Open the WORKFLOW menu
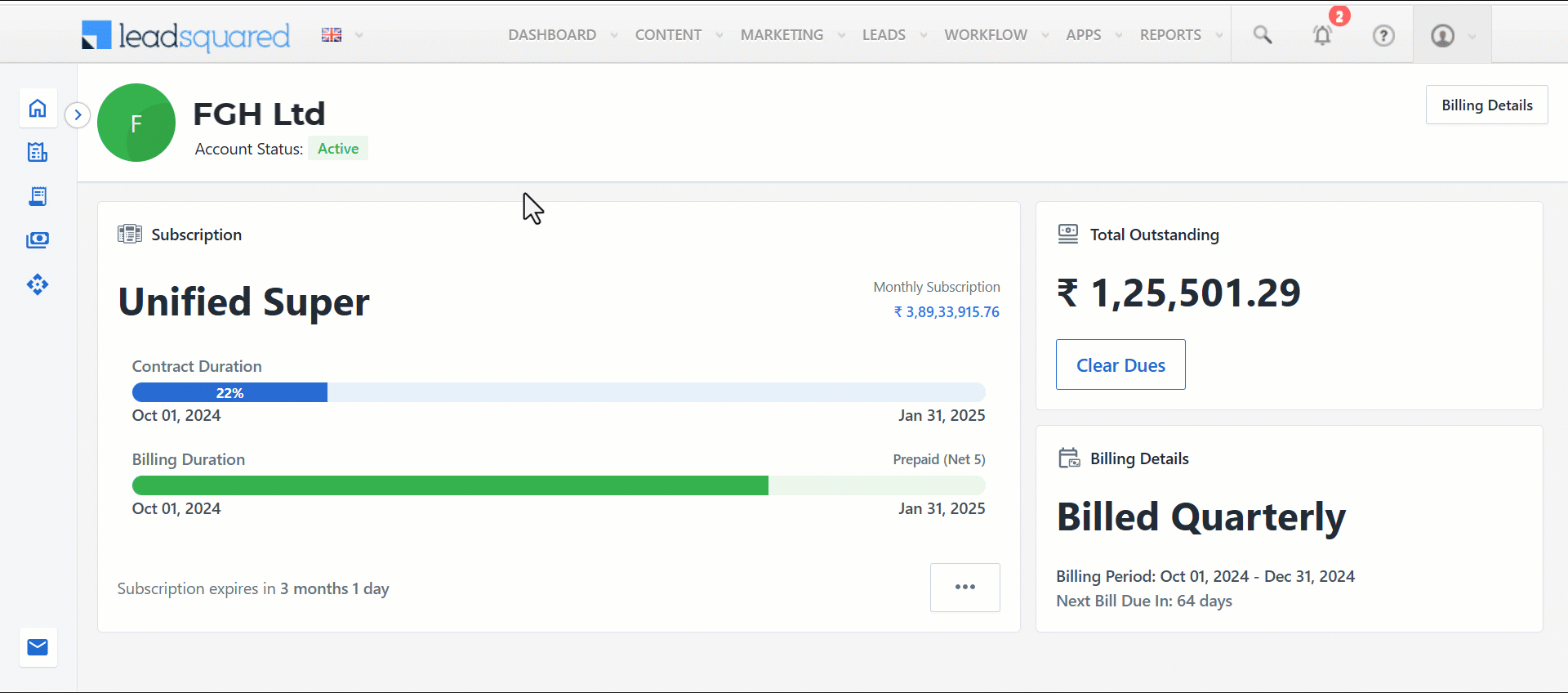The width and height of the screenshot is (1568, 693). [x=986, y=35]
